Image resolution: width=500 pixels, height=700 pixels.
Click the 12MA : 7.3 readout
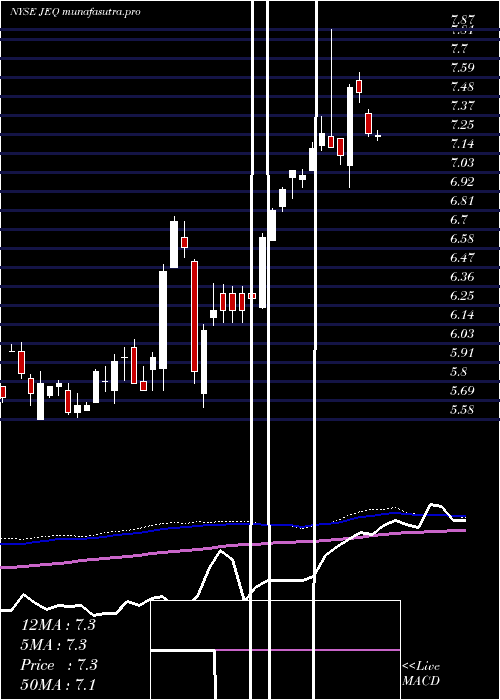pos(58,625)
